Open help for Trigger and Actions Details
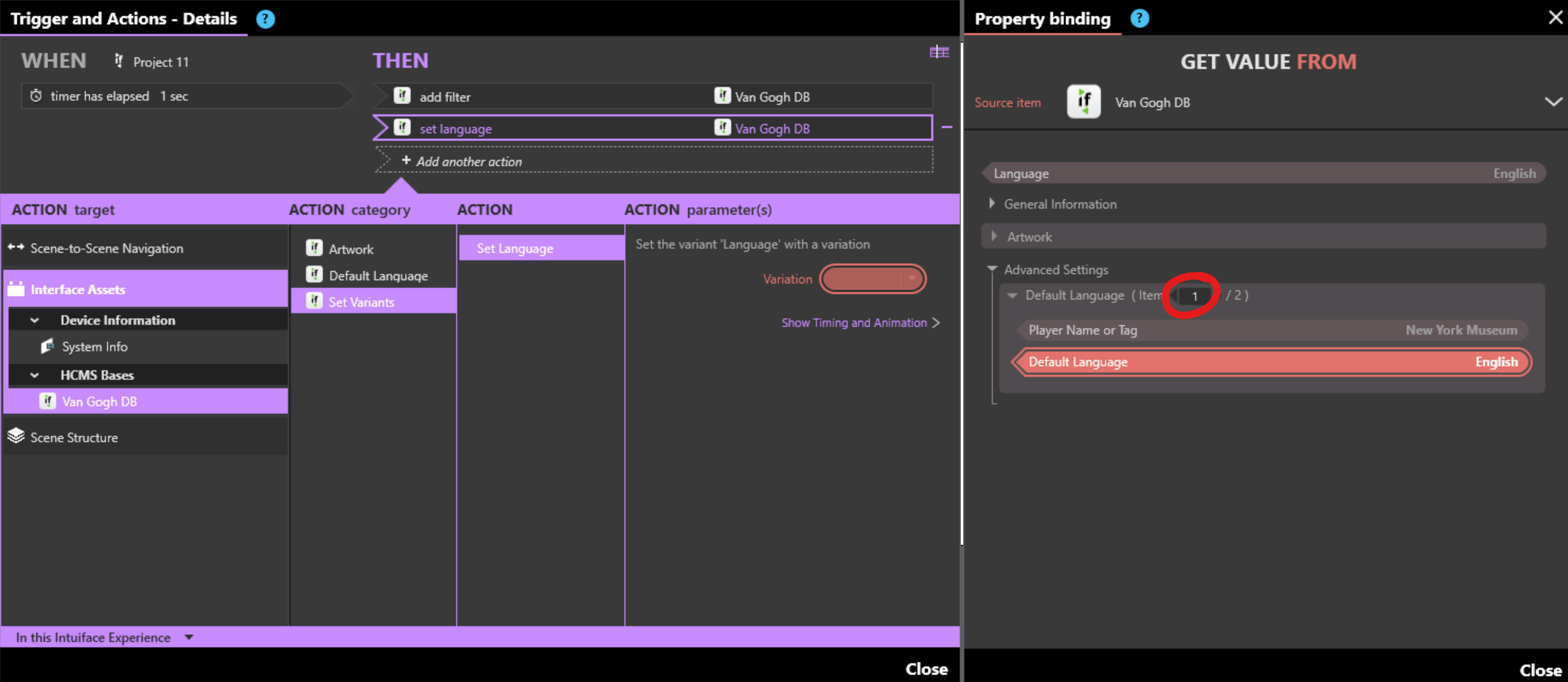1568x682 pixels. pyautogui.click(x=265, y=19)
